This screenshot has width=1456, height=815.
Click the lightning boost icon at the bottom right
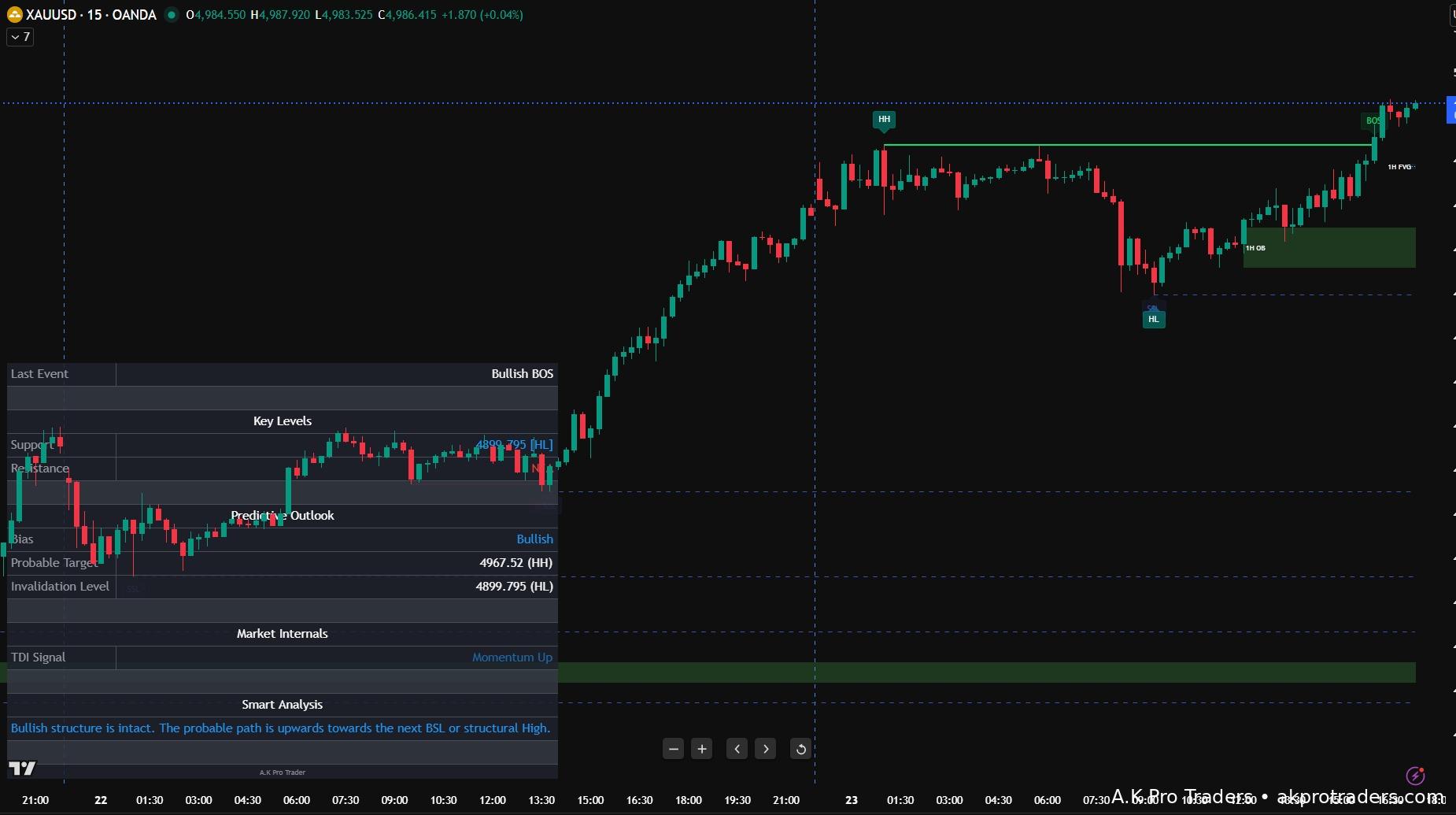1414,776
